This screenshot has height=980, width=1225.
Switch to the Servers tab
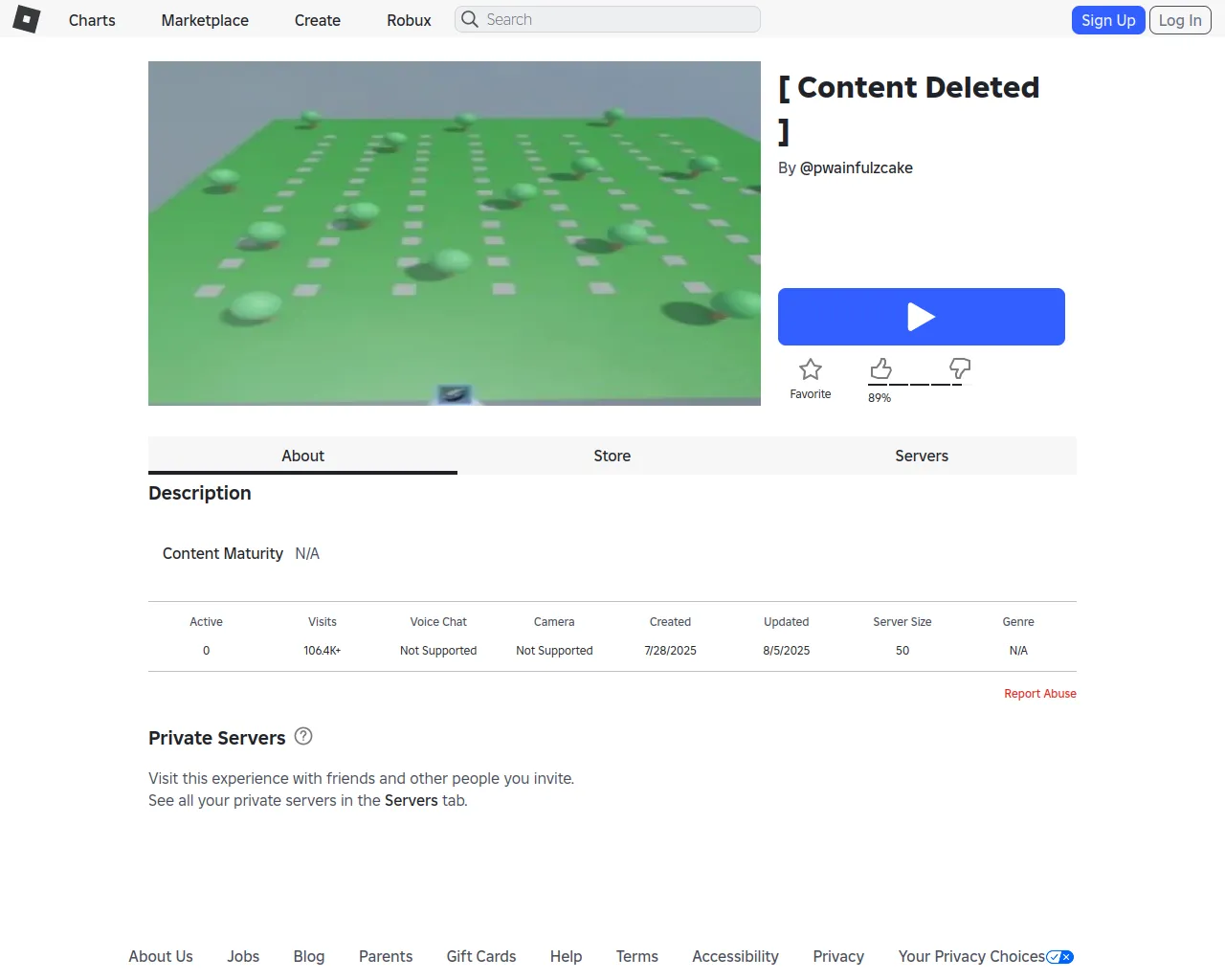click(922, 456)
